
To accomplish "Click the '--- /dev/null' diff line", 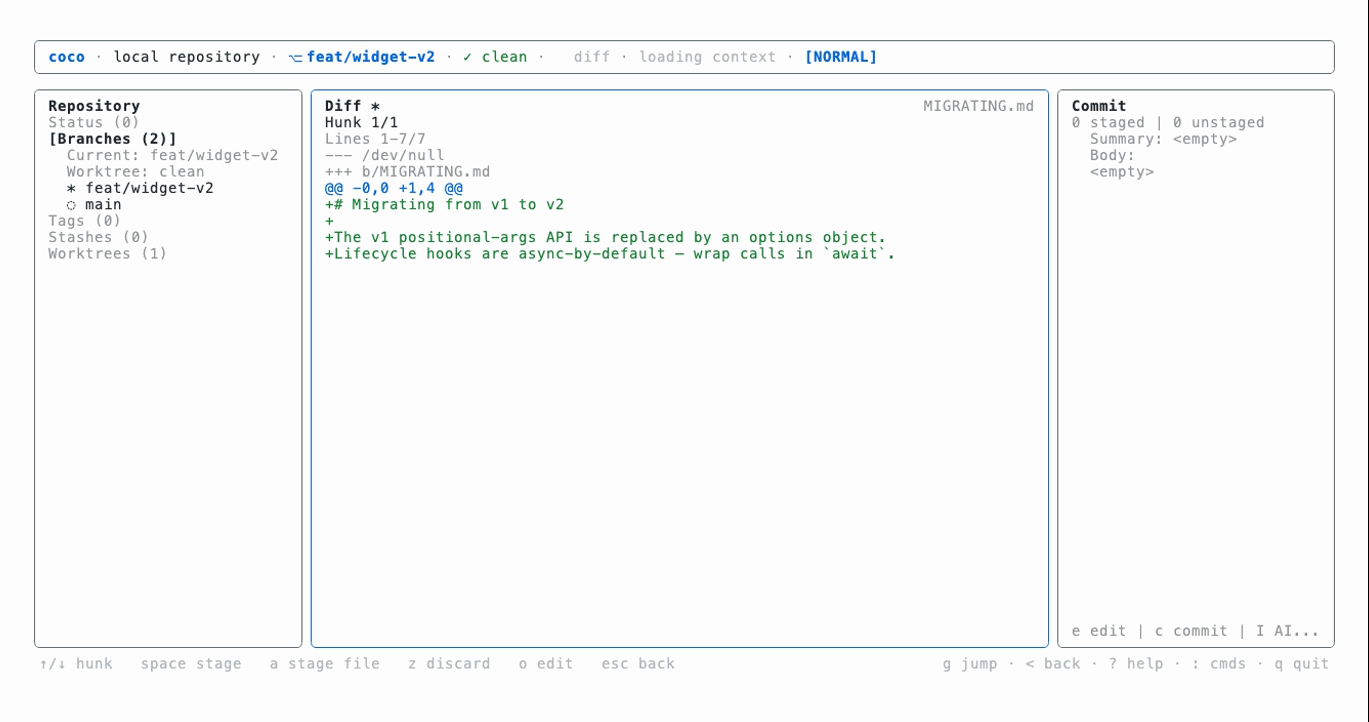I will click(384, 156).
